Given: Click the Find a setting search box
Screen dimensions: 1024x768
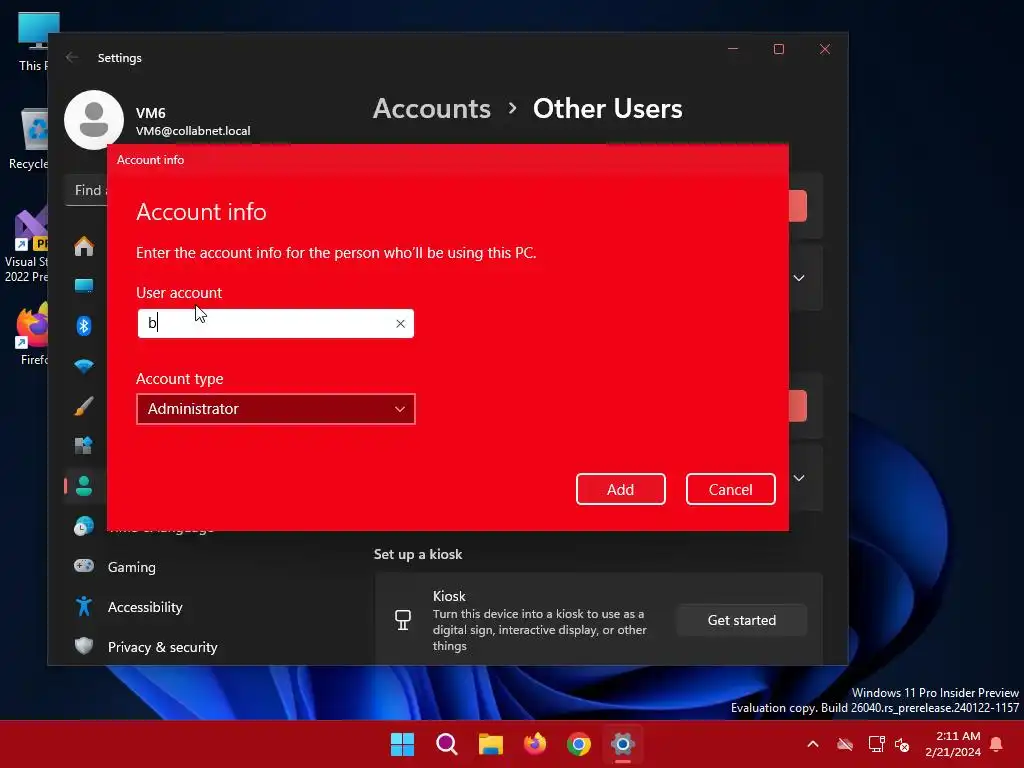Looking at the screenshot, I should coord(87,190).
